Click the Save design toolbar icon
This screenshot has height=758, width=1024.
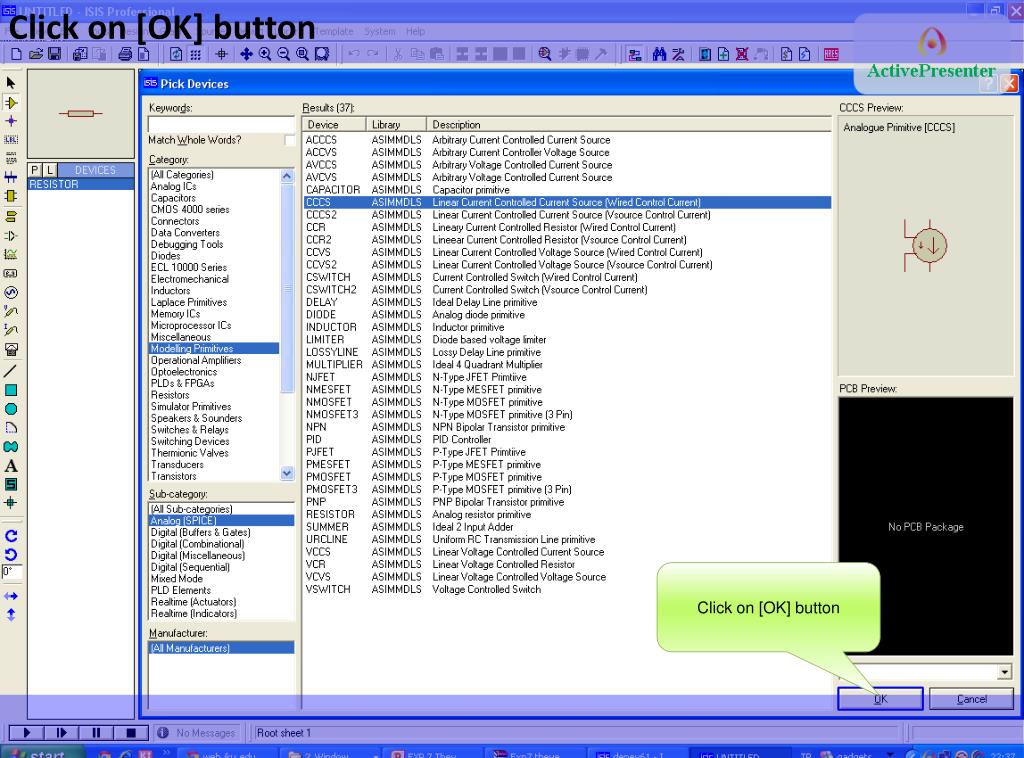(54, 54)
